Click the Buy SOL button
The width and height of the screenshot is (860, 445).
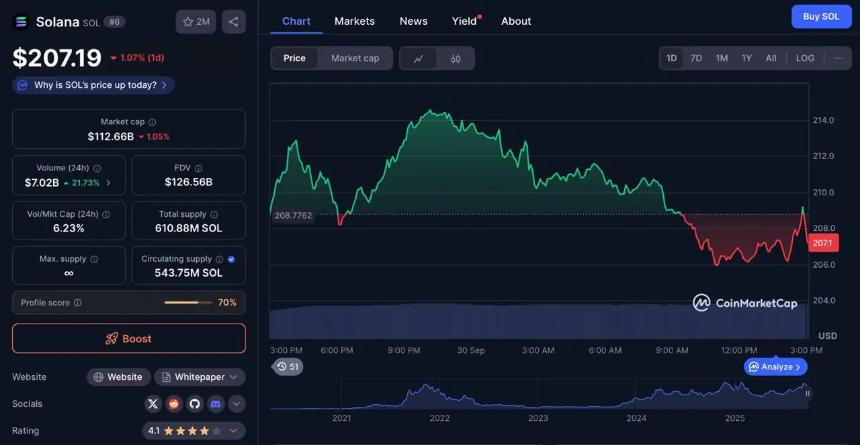tap(821, 16)
